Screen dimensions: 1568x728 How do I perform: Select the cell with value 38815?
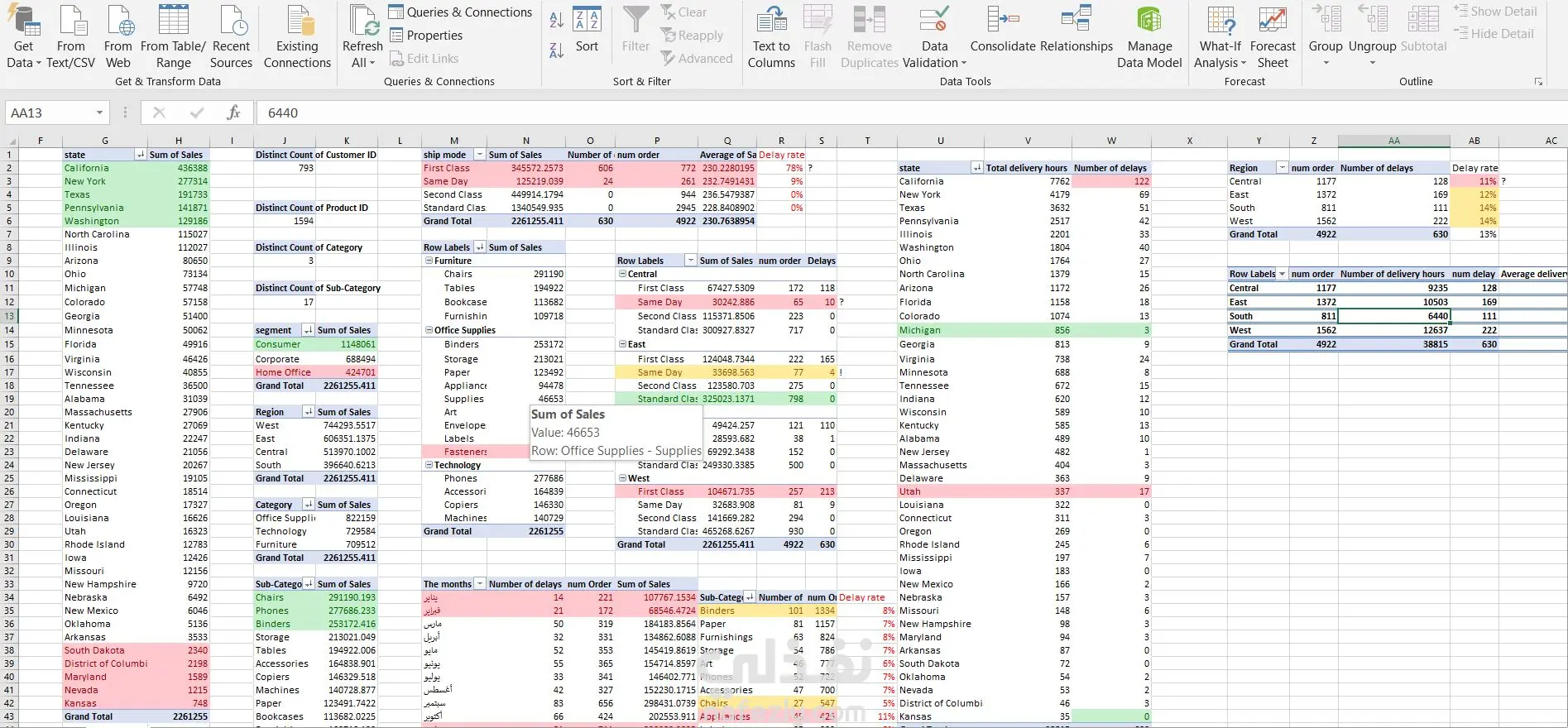click(1393, 344)
